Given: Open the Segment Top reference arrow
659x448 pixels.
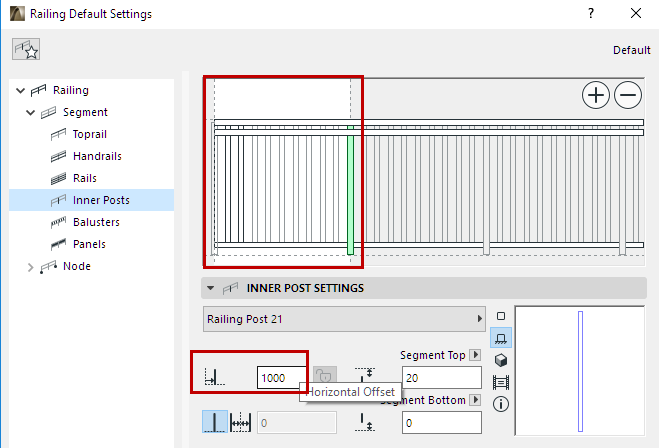Looking at the screenshot, I should pyautogui.click(x=475, y=355).
